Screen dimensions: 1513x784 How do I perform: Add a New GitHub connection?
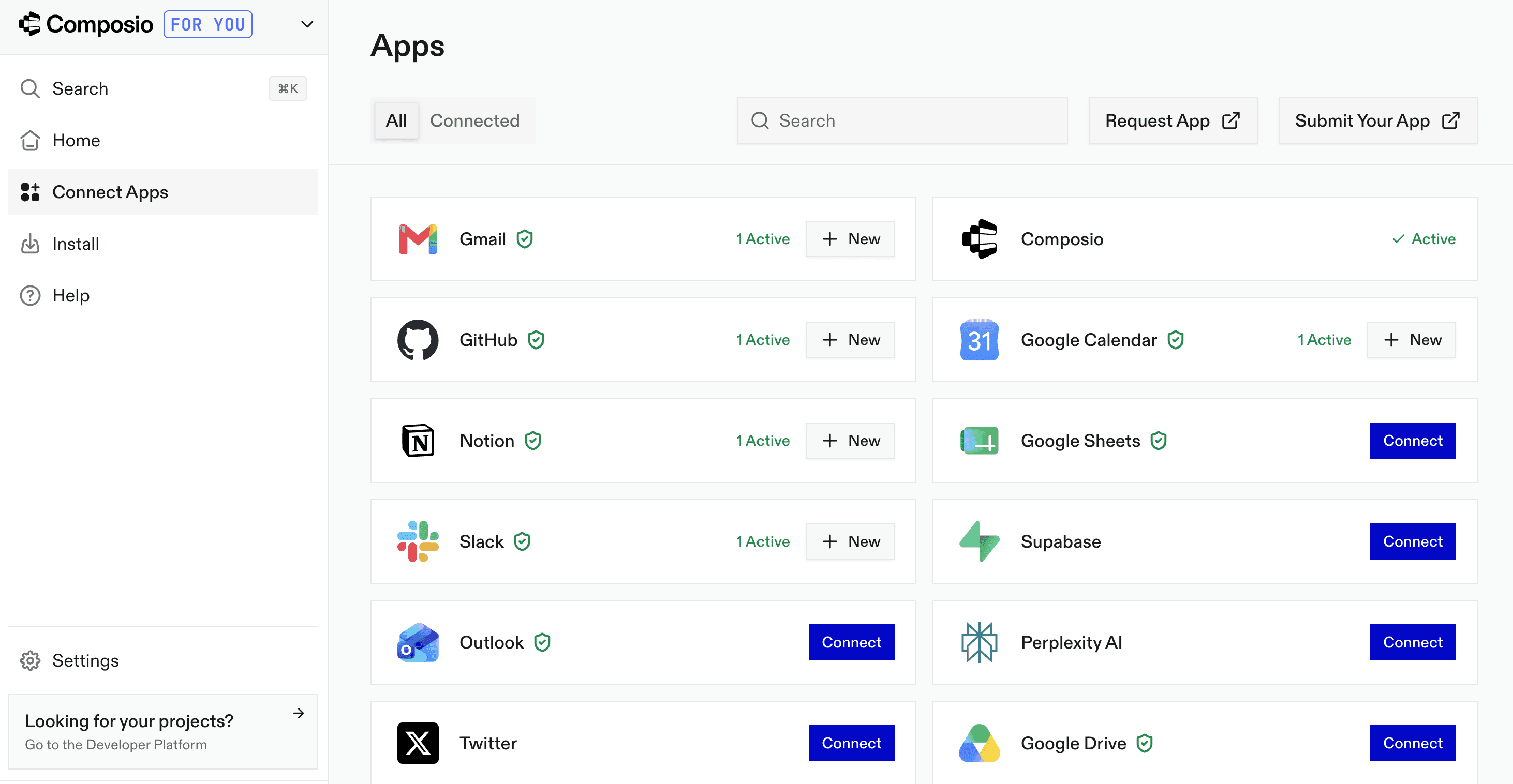point(850,340)
